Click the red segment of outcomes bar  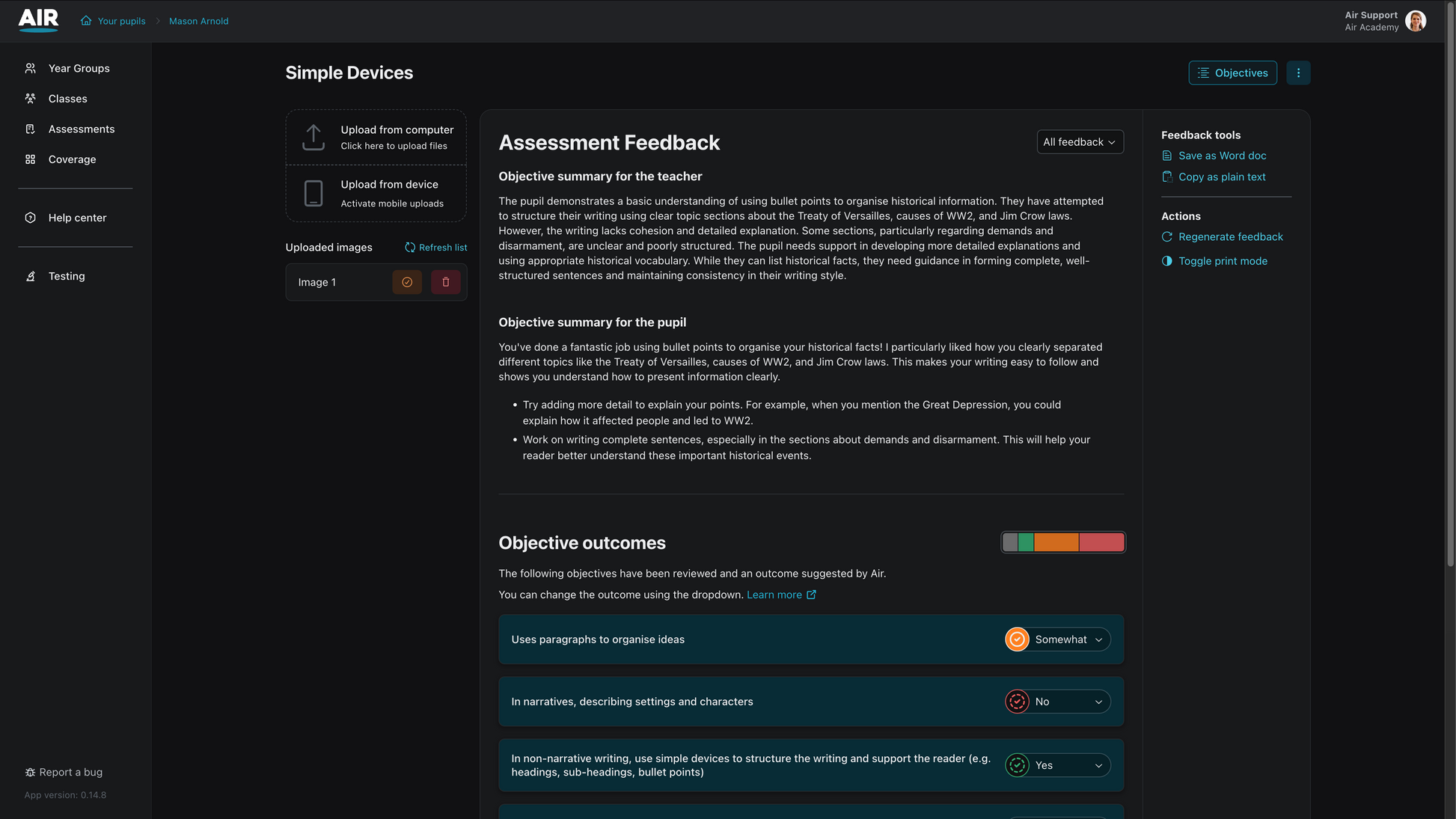pyautogui.click(x=1101, y=542)
